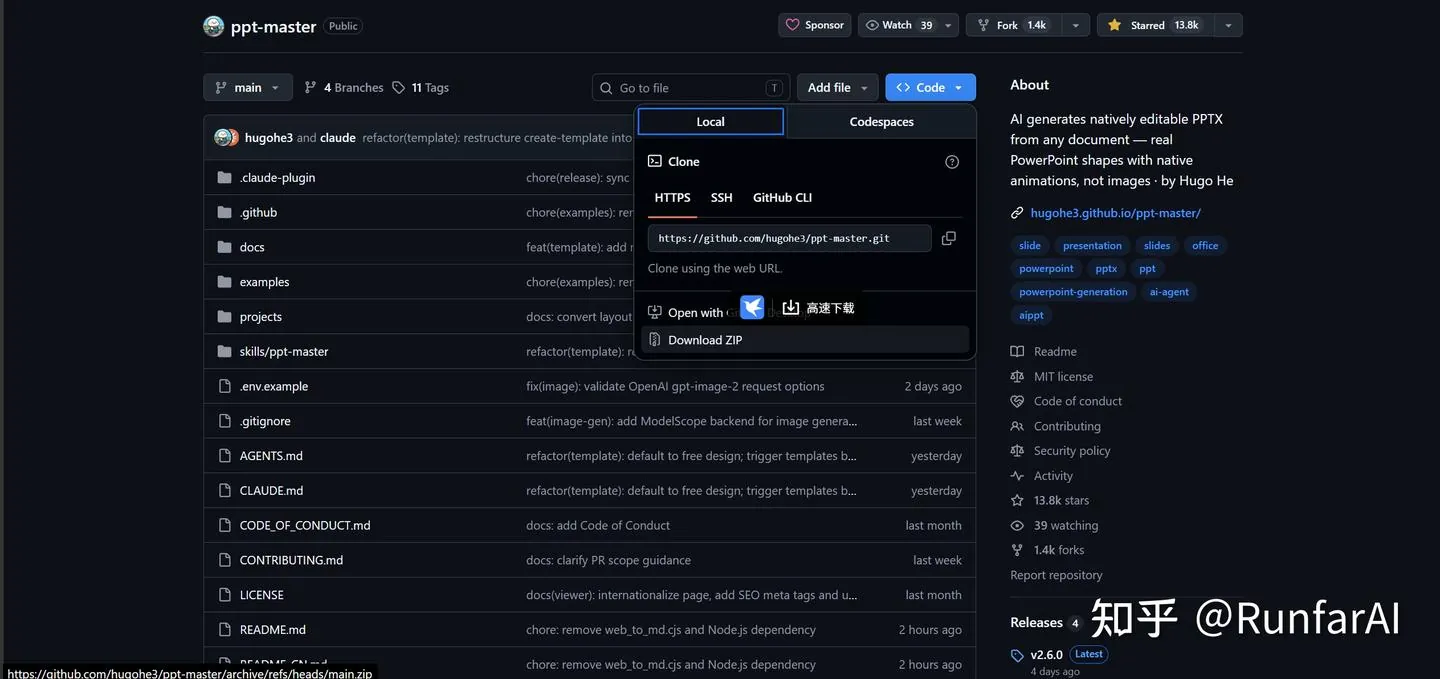Open the CONTRIBUTING.md file
The width and height of the screenshot is (1440, 679).
[x=291, y=561]
